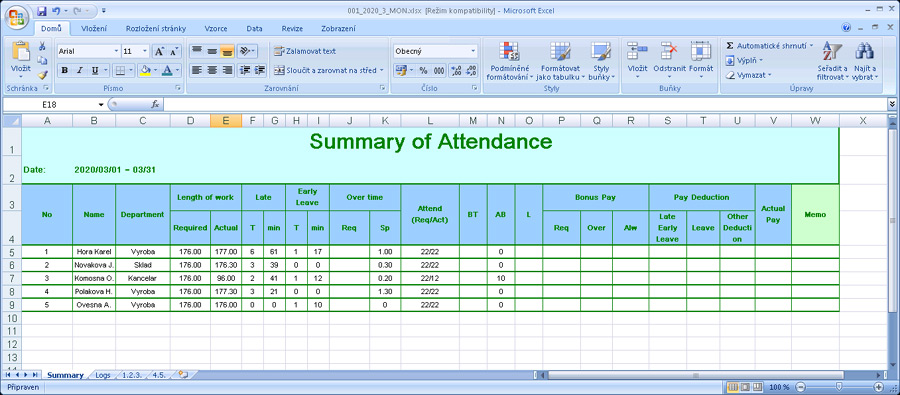Apply accounting currency format
Viewport: 900px width, 395px height.
click(400, 70)
